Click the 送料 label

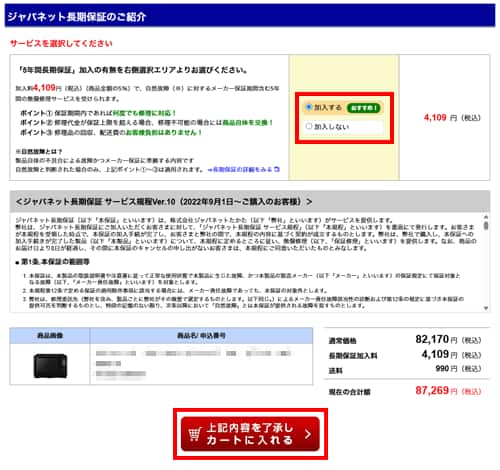point(336,370)
